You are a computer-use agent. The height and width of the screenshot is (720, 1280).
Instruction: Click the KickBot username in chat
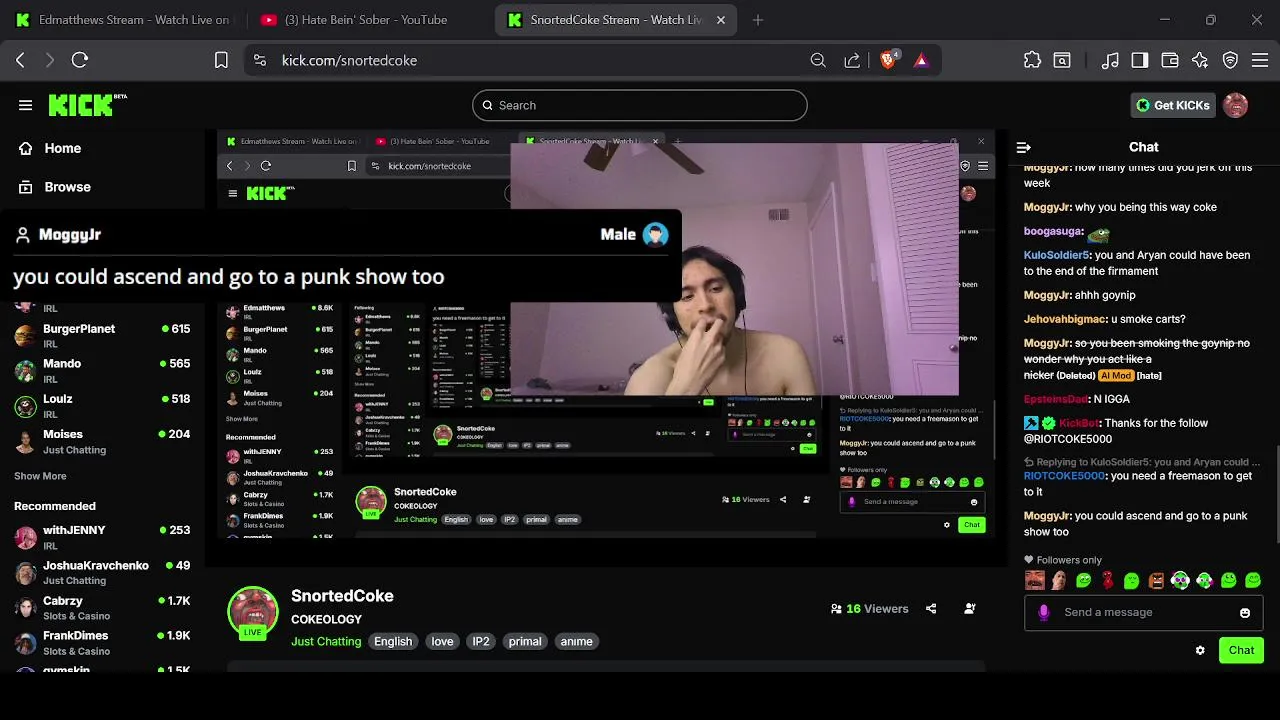1078,423
